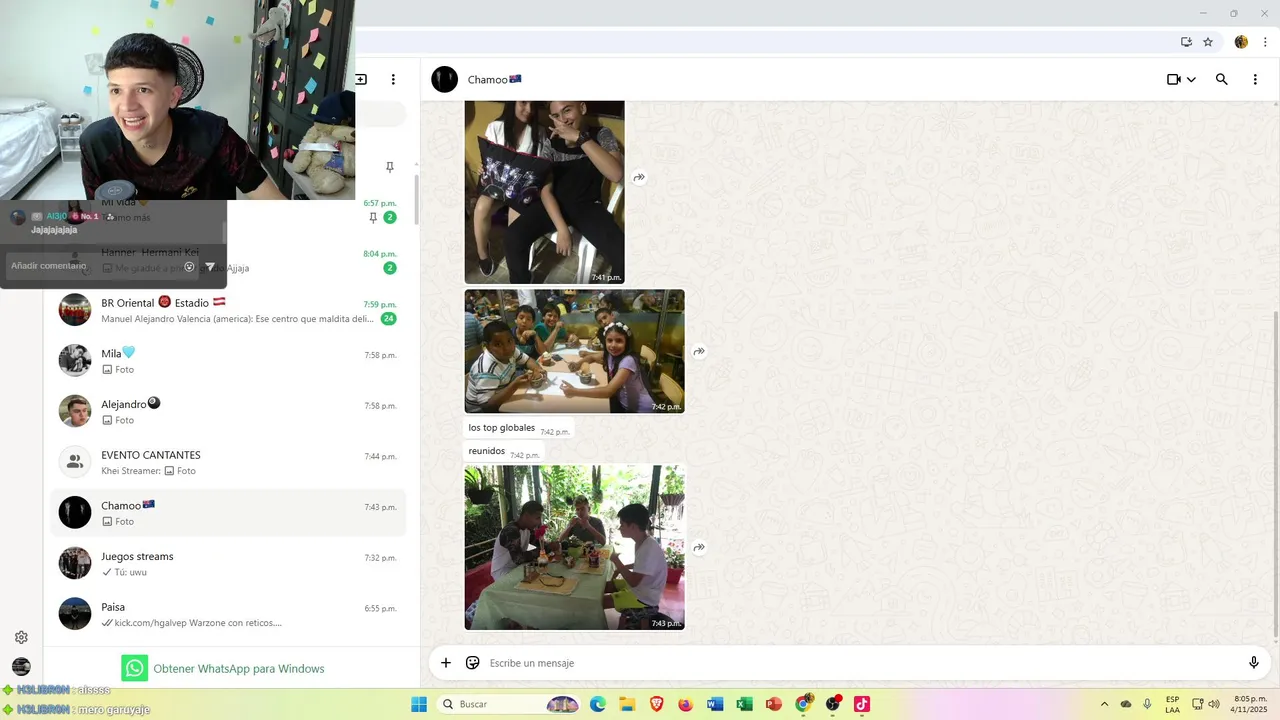This screenshot has height=720, width=1280.
Task: Click the taskbar Buscar search box
Action: [x=510, y=704]
